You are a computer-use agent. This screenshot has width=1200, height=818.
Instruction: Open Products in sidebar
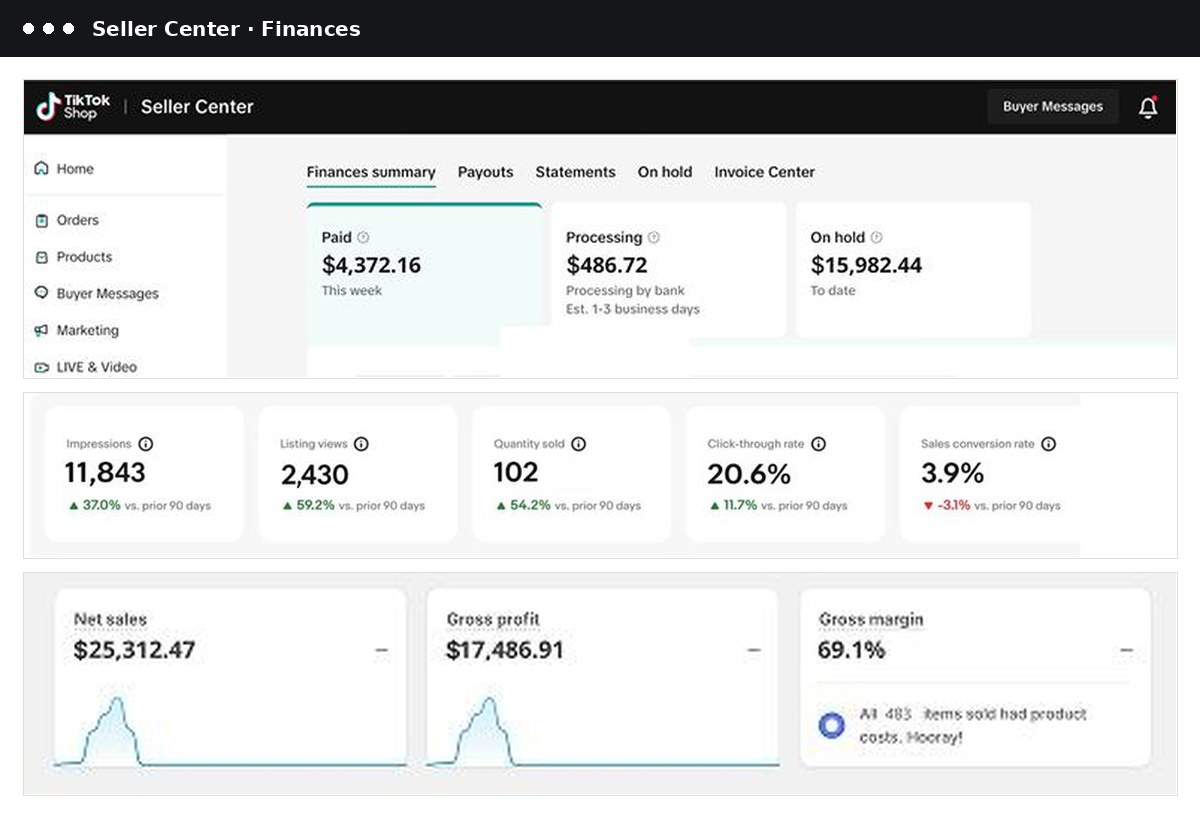pos(84,257)
